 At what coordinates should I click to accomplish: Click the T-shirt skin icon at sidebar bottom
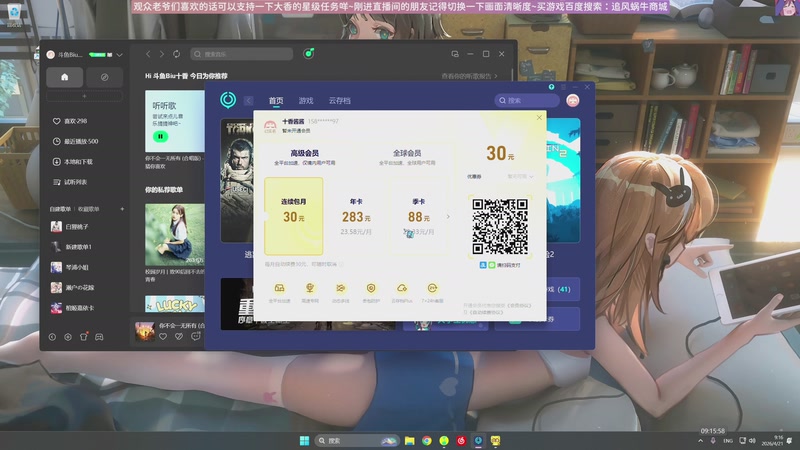click(84, 337)
